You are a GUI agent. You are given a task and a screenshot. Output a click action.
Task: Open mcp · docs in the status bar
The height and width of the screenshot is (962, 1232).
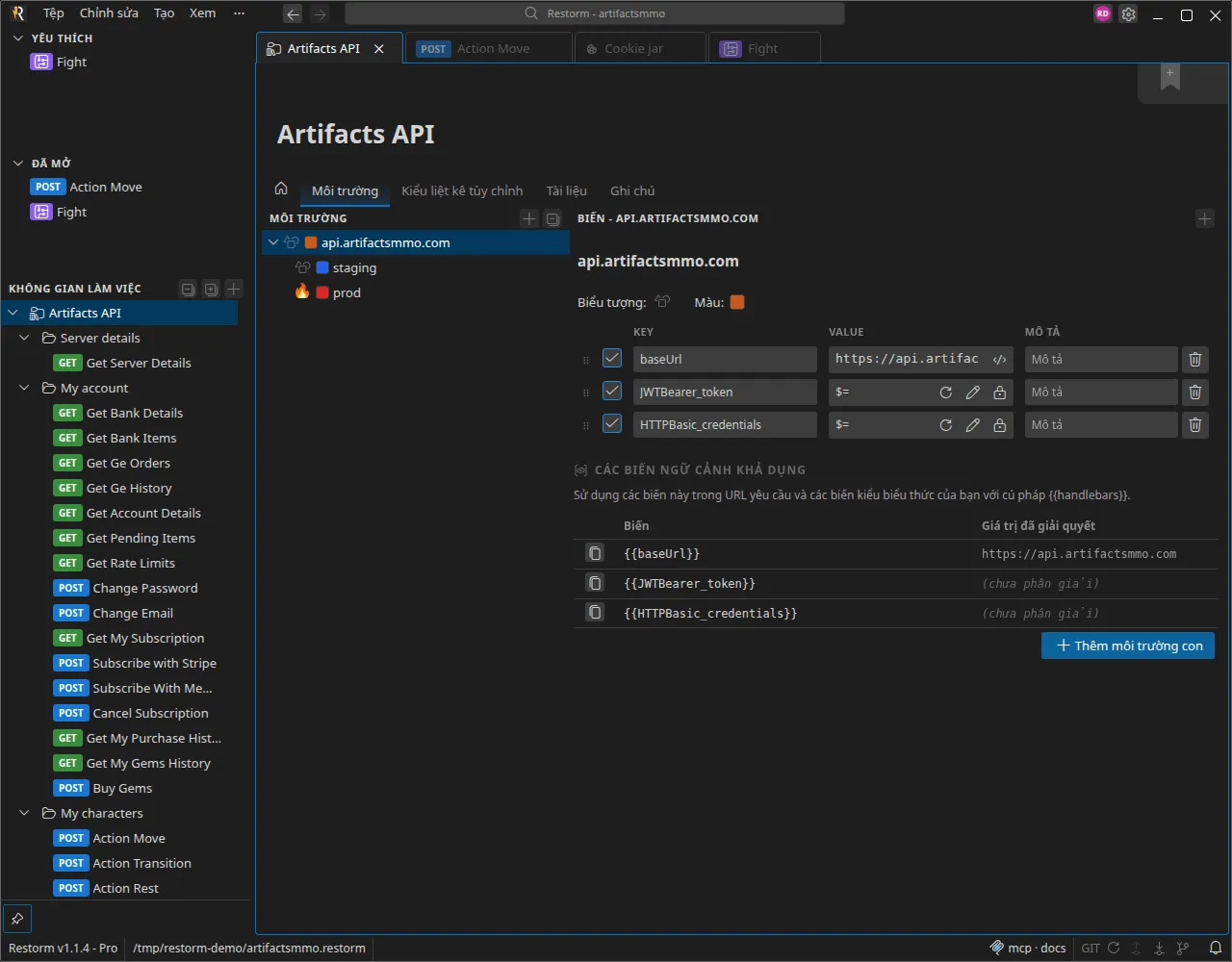coord(1028,948)
